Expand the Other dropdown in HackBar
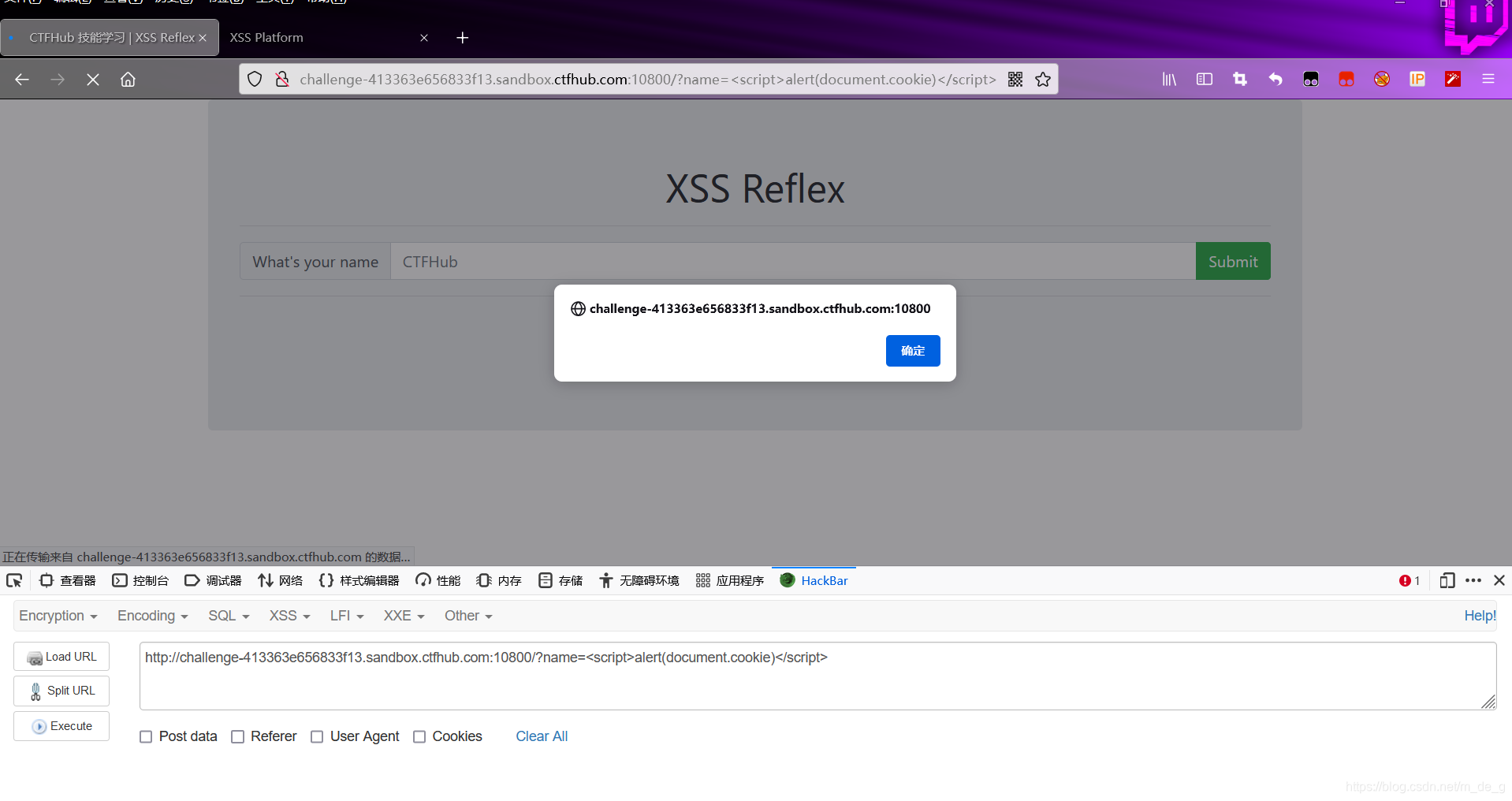 [468, 616]
